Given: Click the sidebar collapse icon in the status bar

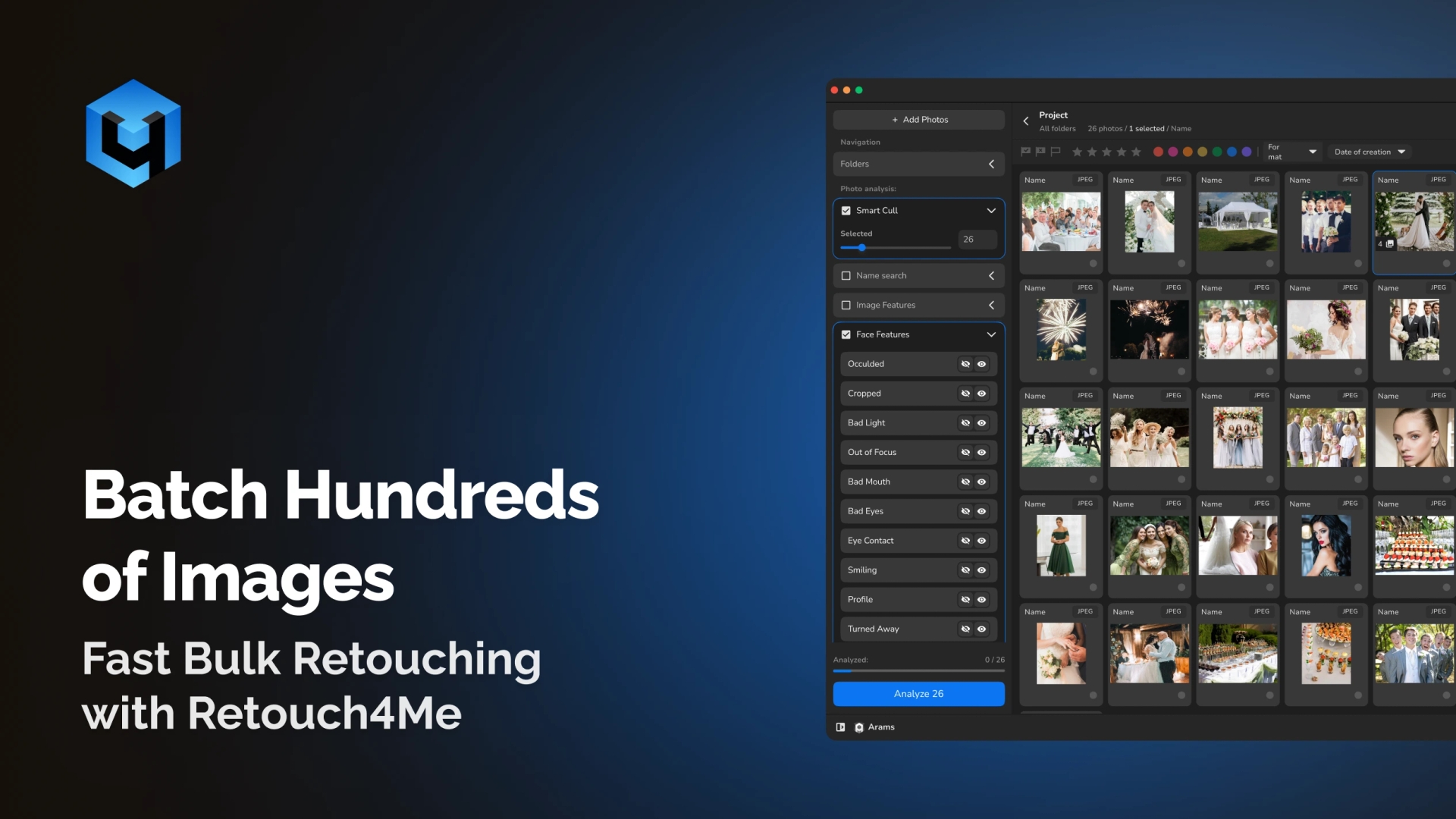Looking at the screenshot, I should coord(839,726).
